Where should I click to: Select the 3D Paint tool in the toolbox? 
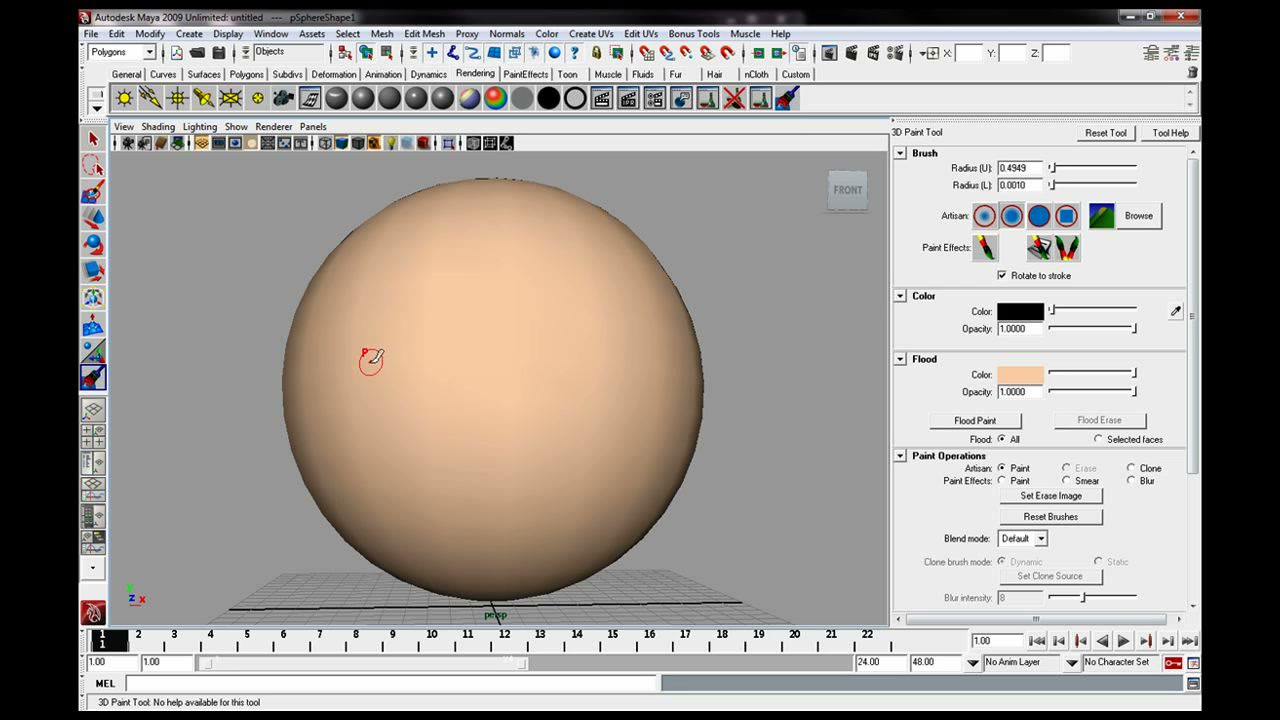tap(93, 378)
